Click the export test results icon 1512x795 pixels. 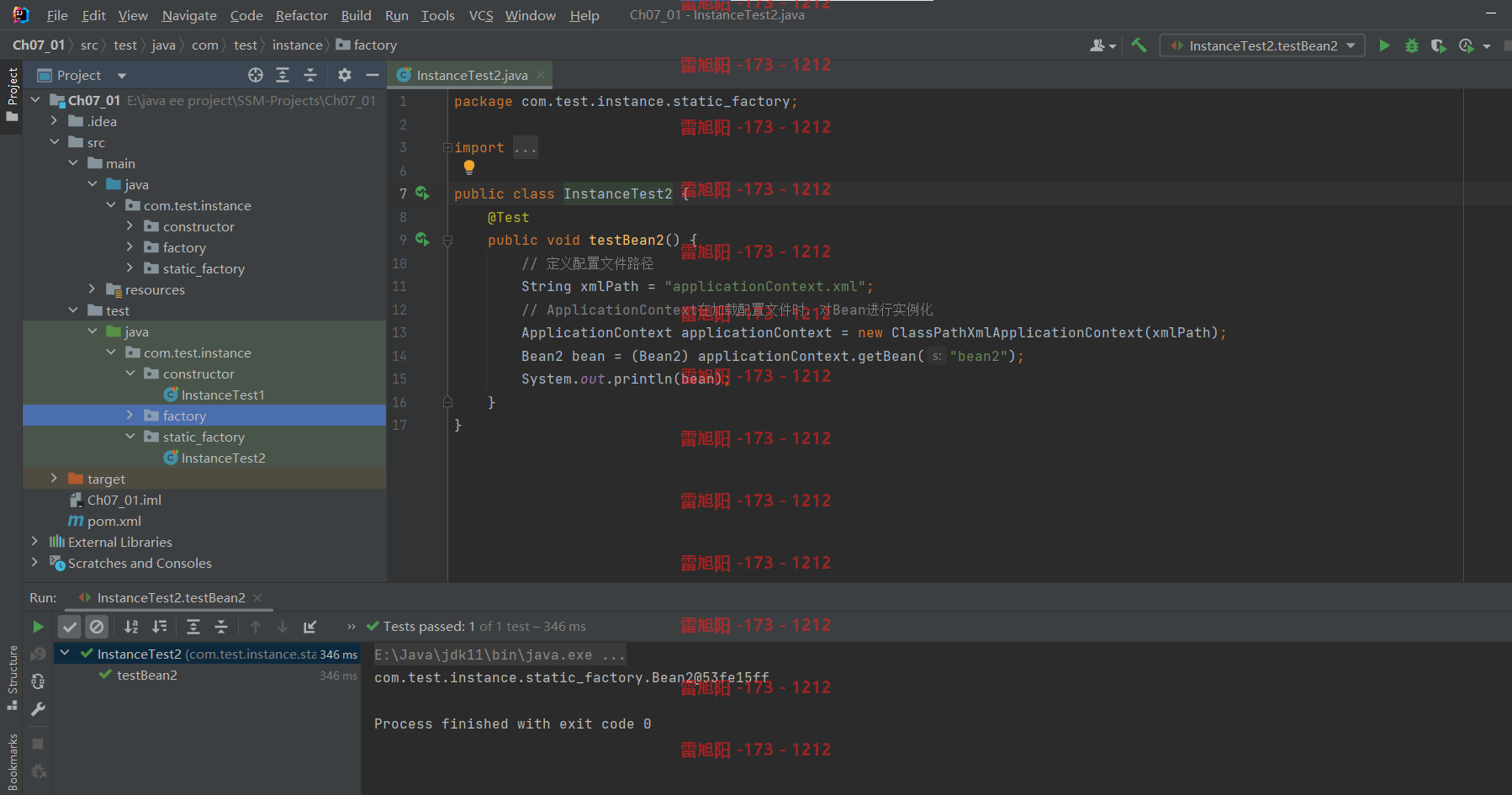310,627
